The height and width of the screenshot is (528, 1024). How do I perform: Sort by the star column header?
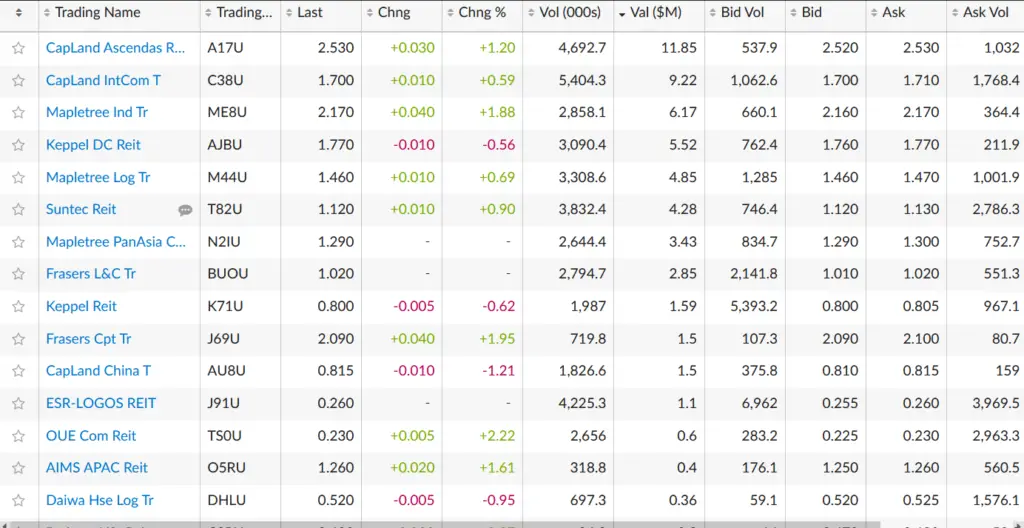(x=19, y=12)
